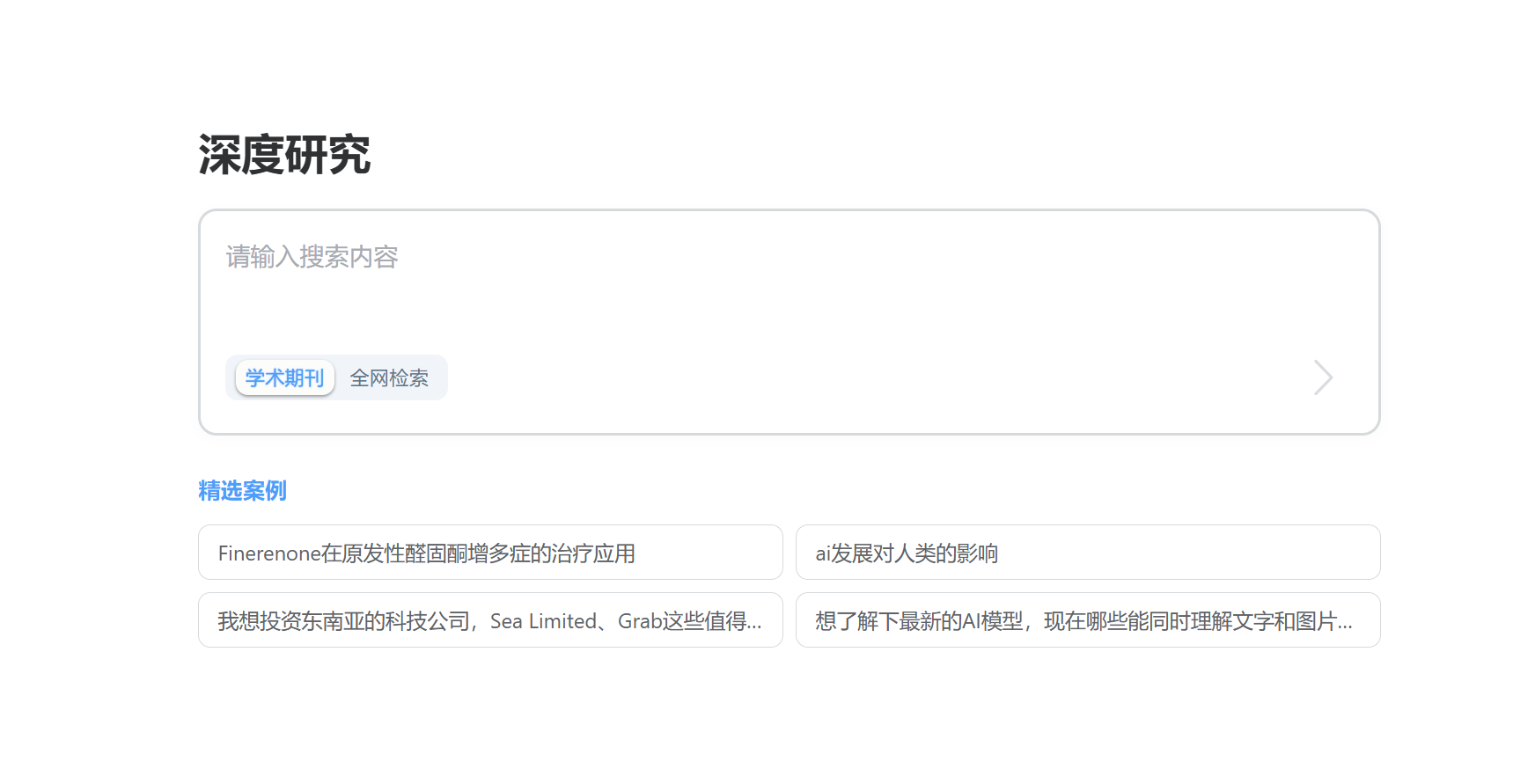
Task: Click empty area inside the search text box
Action: pos(792,299)
